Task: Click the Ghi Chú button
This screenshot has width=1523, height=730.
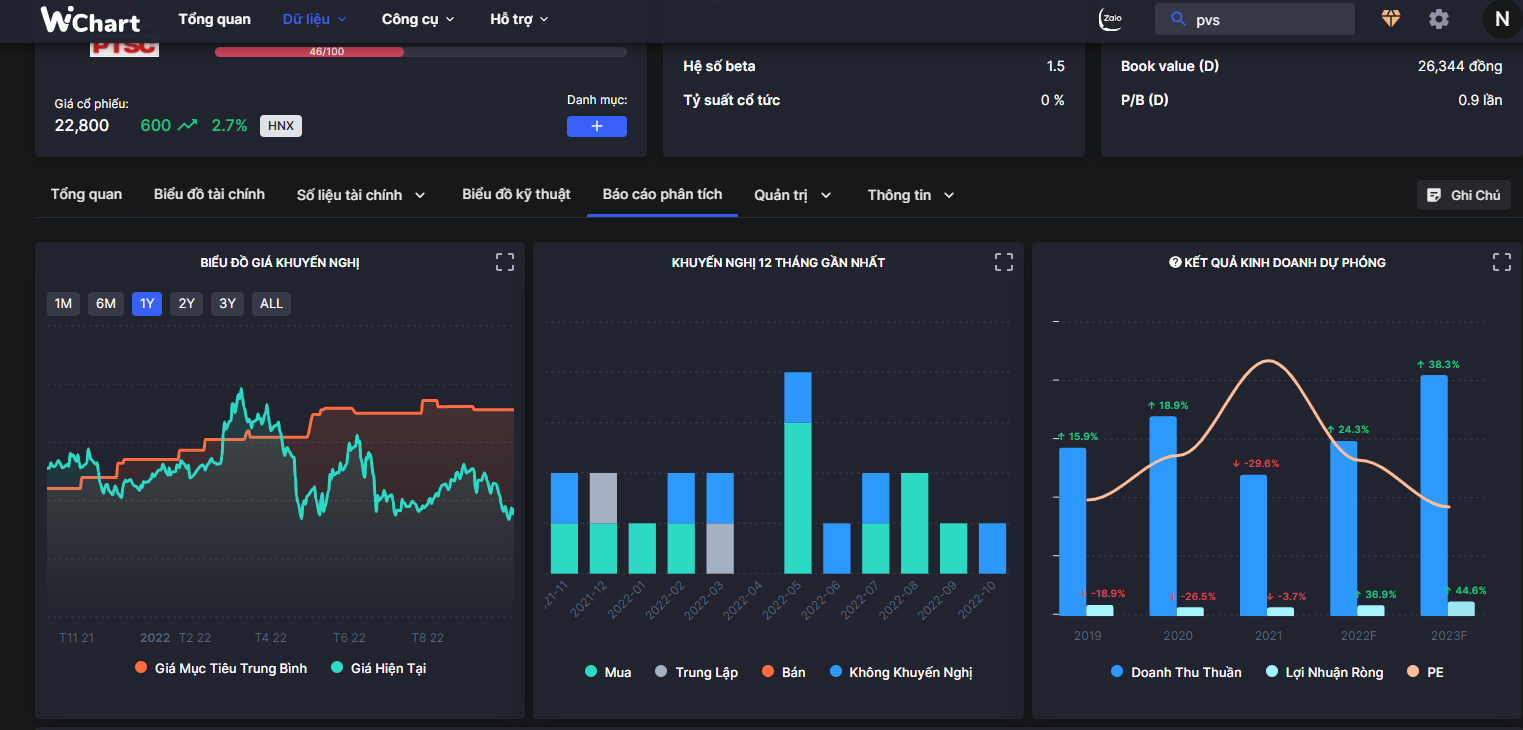Action: (x=1464, y=195)
